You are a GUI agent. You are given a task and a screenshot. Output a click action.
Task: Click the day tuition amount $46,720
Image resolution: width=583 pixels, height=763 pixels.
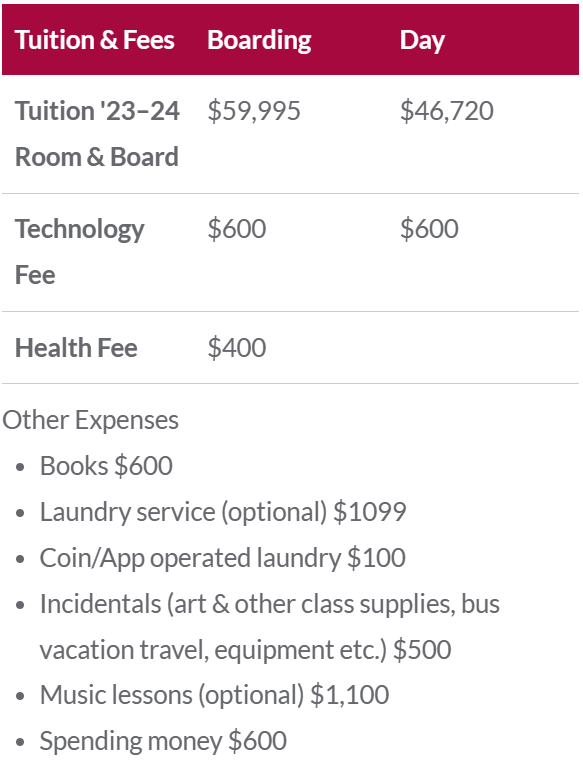click(x=446, y=111)
